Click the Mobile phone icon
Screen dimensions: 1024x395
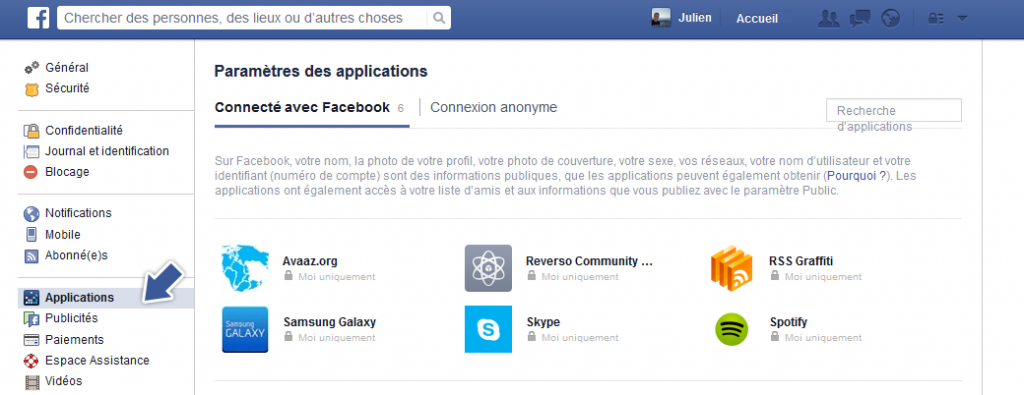31,234
